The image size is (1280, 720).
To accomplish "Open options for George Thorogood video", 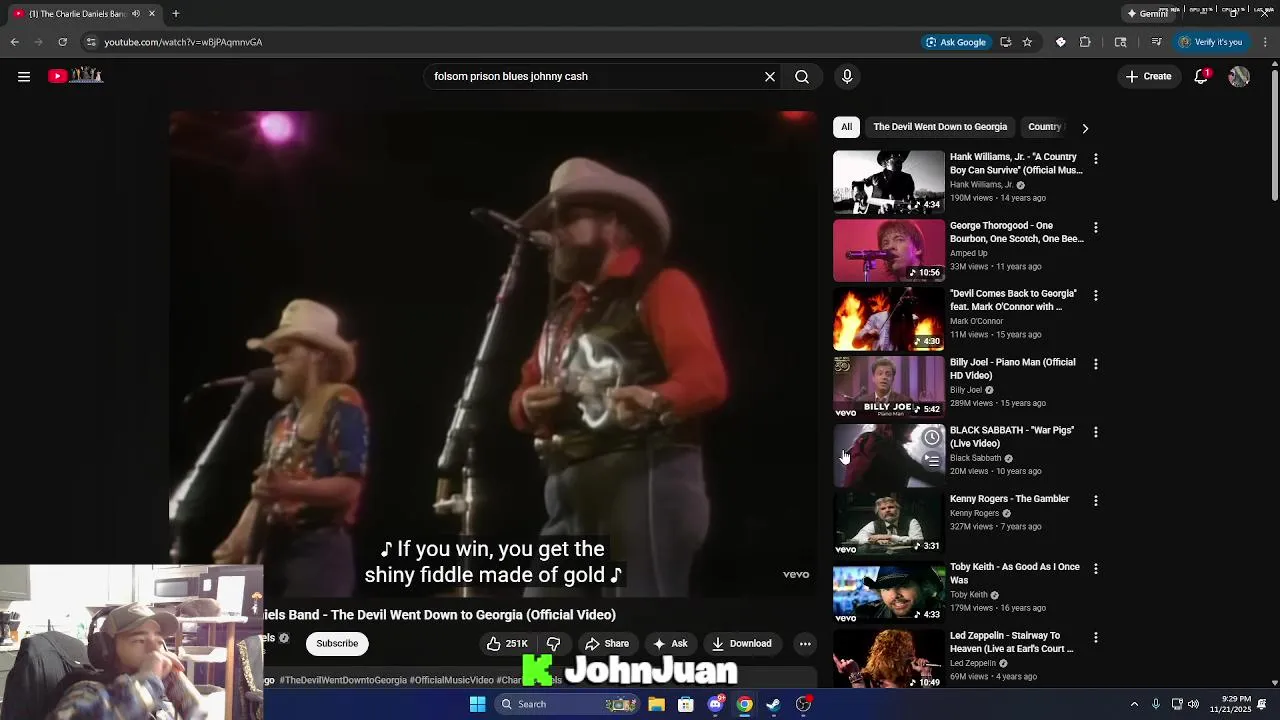I will click(1096, 227).
